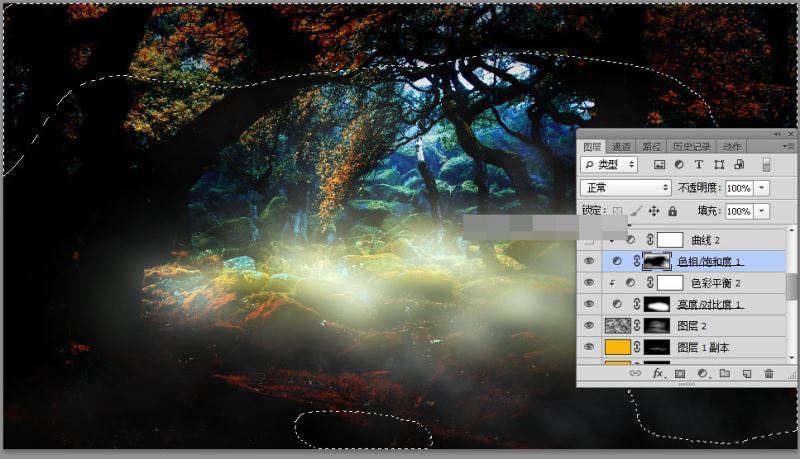800x459 pixels.
Task: Hide the 图层 2 layer
Action: [589, 325]
